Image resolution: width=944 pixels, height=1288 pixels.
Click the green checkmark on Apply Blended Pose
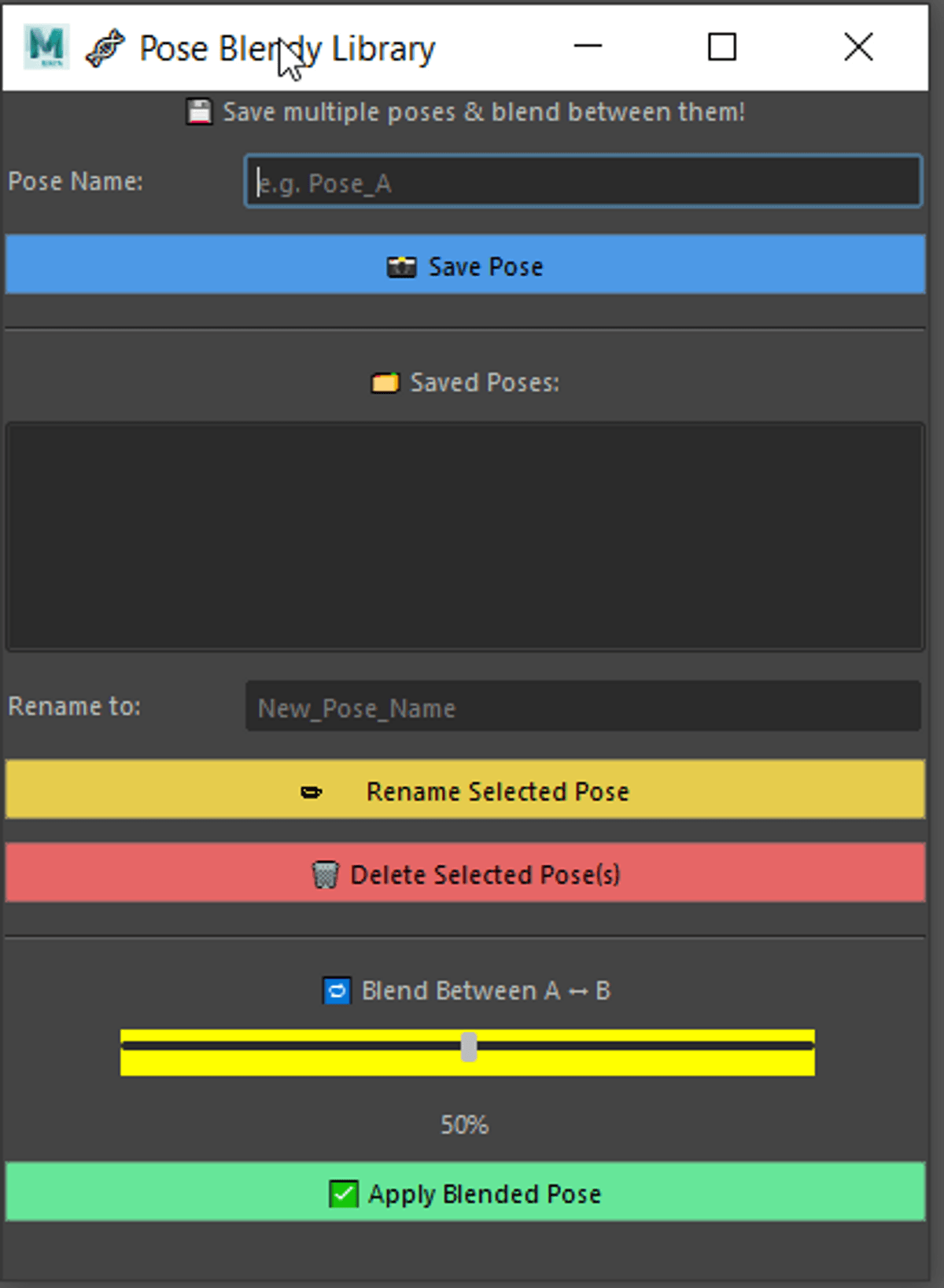tap(344, 1194)
